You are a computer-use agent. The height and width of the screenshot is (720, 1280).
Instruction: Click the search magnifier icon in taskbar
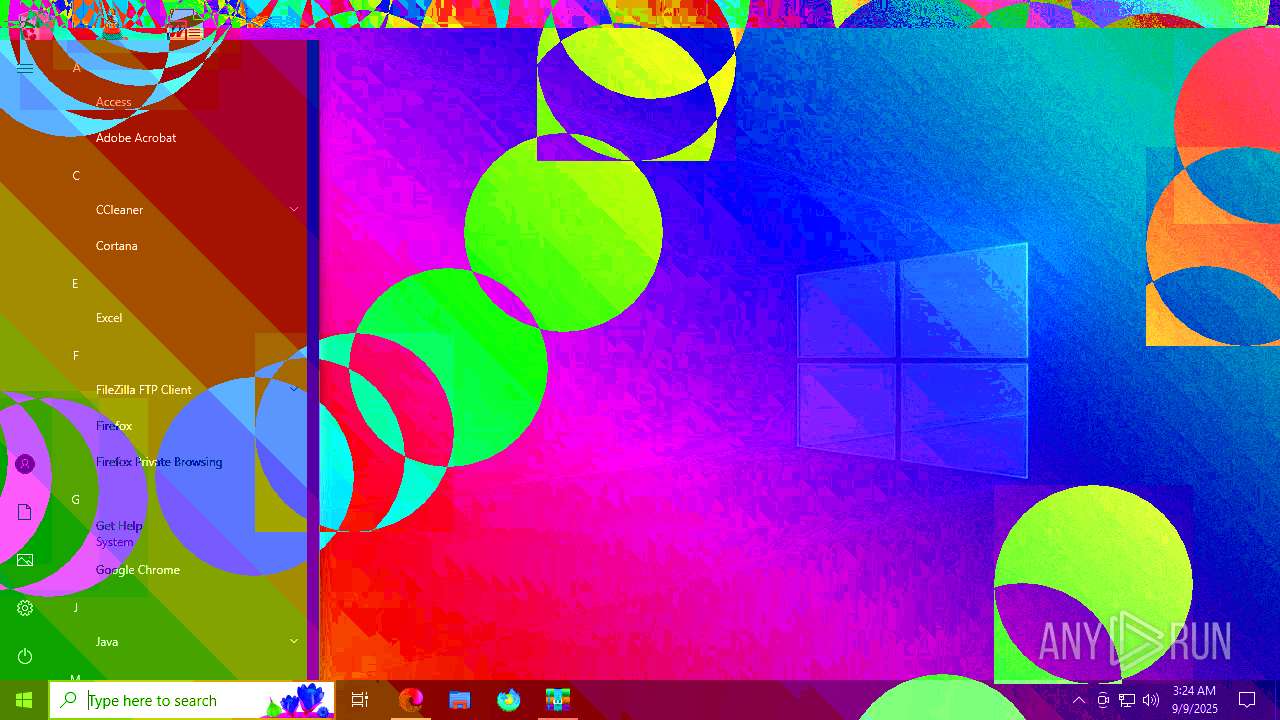point(68,700)
